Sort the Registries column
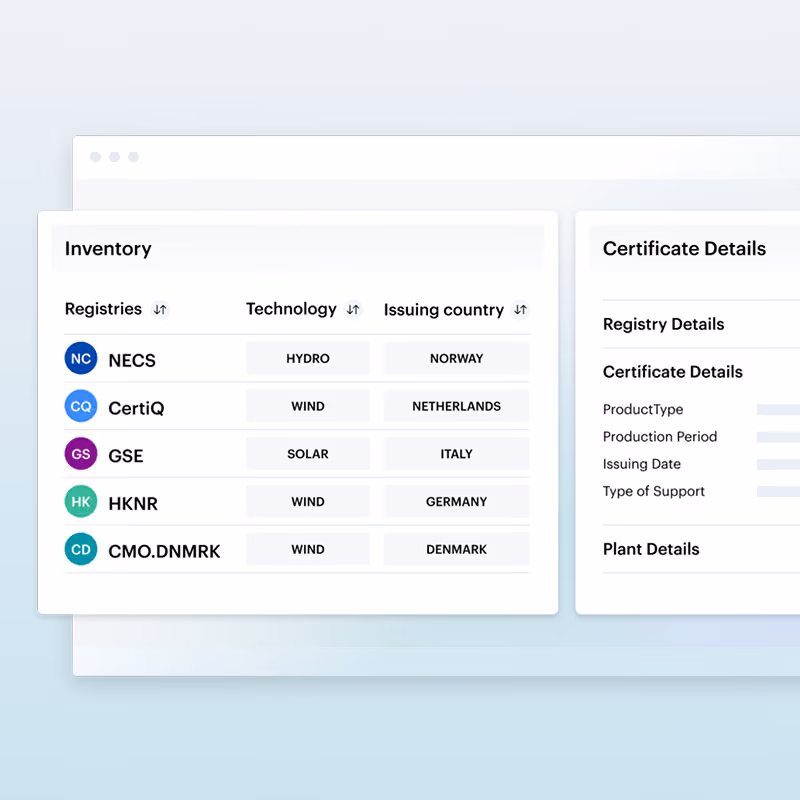 coord(160,309)
